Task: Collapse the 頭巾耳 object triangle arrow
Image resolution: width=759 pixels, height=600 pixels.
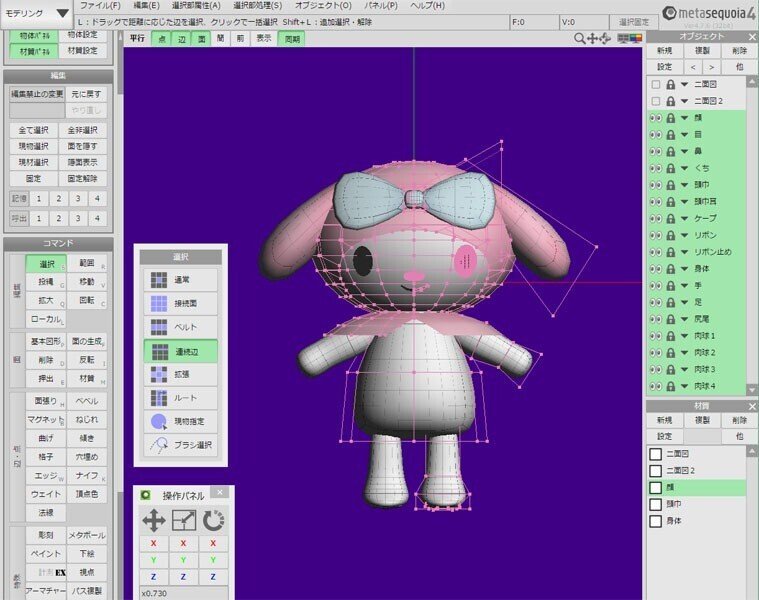Action: pyautogui.click(x=684, y=201)
